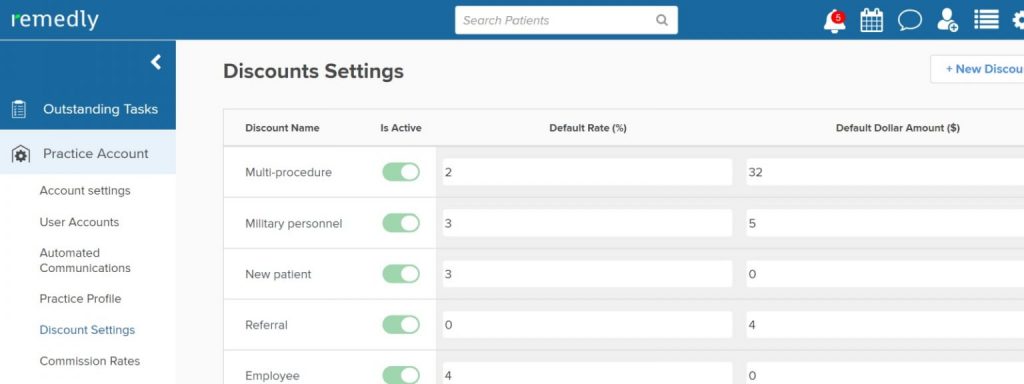Edit Multi-procedure default rate field
This screenshot has width=1024, height=384.
[587, 172]
